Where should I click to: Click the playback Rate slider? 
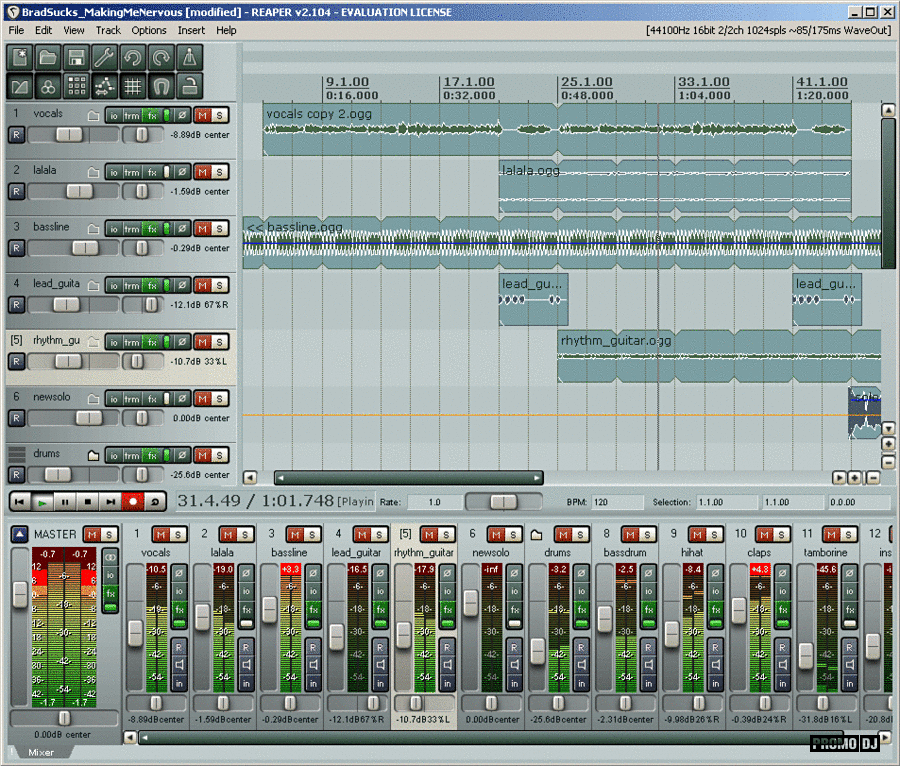pos(503,502)
